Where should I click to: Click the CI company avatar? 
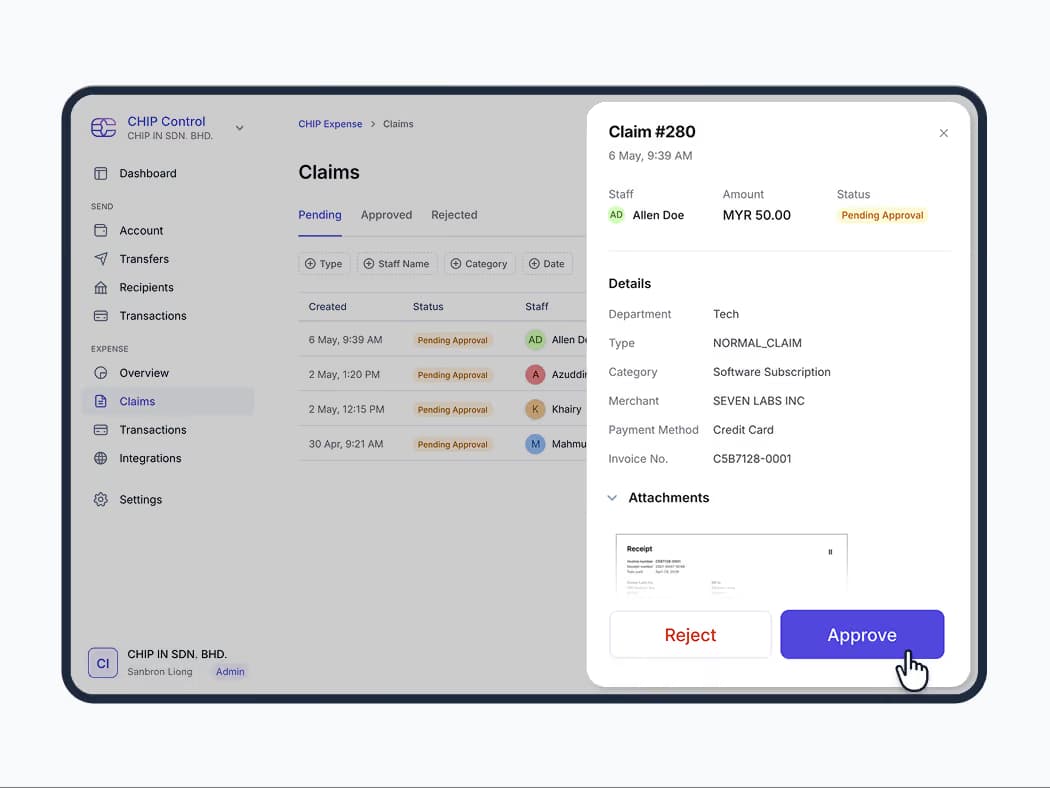[x=103, y=663]
